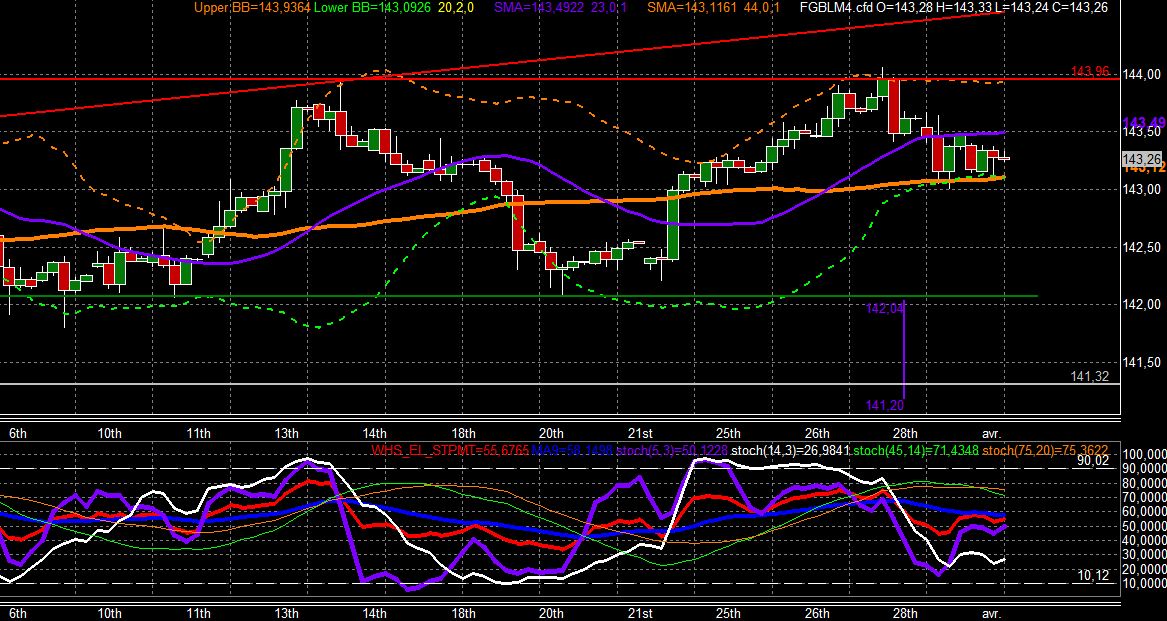The height and width of the screenshot is (621, 1167).
Task: Click '30,0000' on the indicator scale
Action: tap(1145, 555)
